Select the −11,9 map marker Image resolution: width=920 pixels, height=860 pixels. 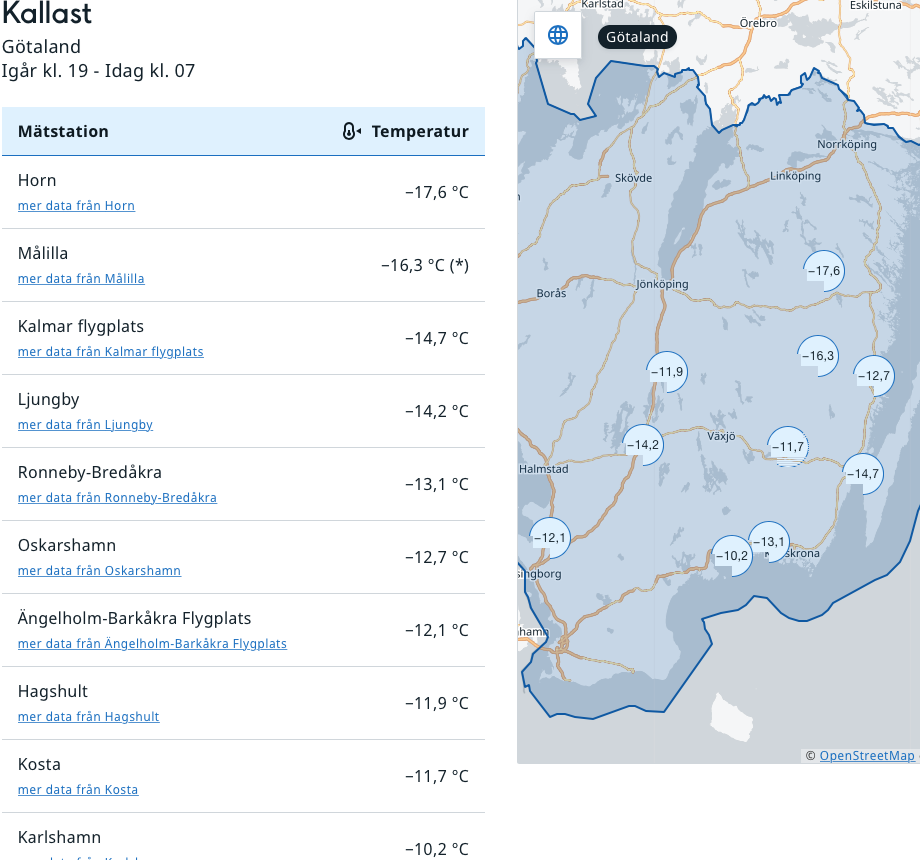click(666, 372)
